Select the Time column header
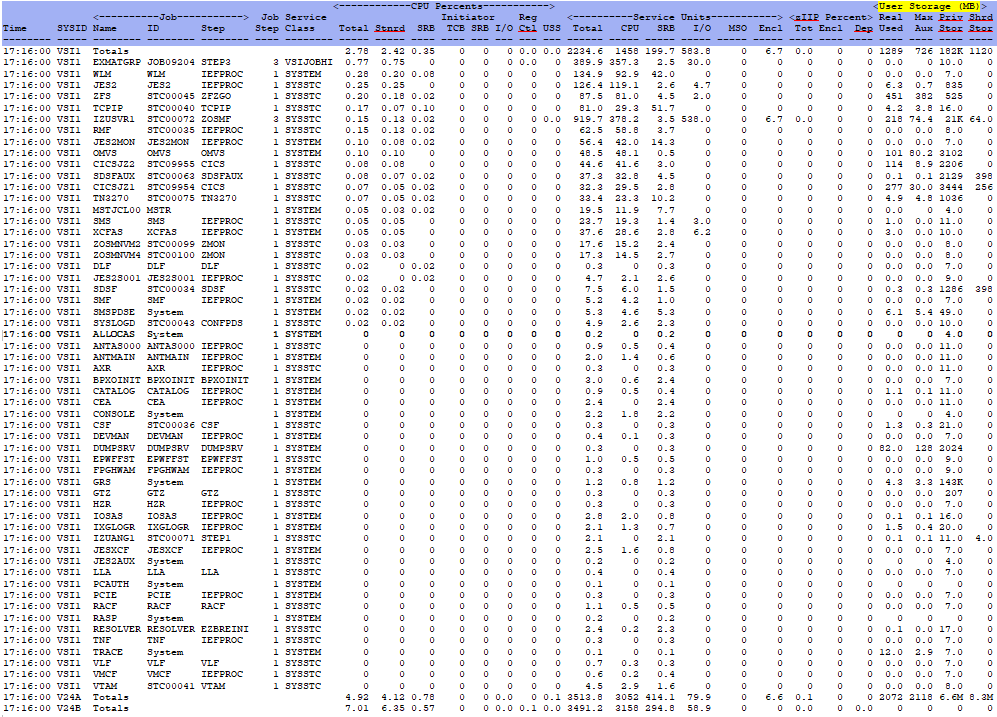The height and width of the screenshot is (717, 997). (x=14, y=29)
